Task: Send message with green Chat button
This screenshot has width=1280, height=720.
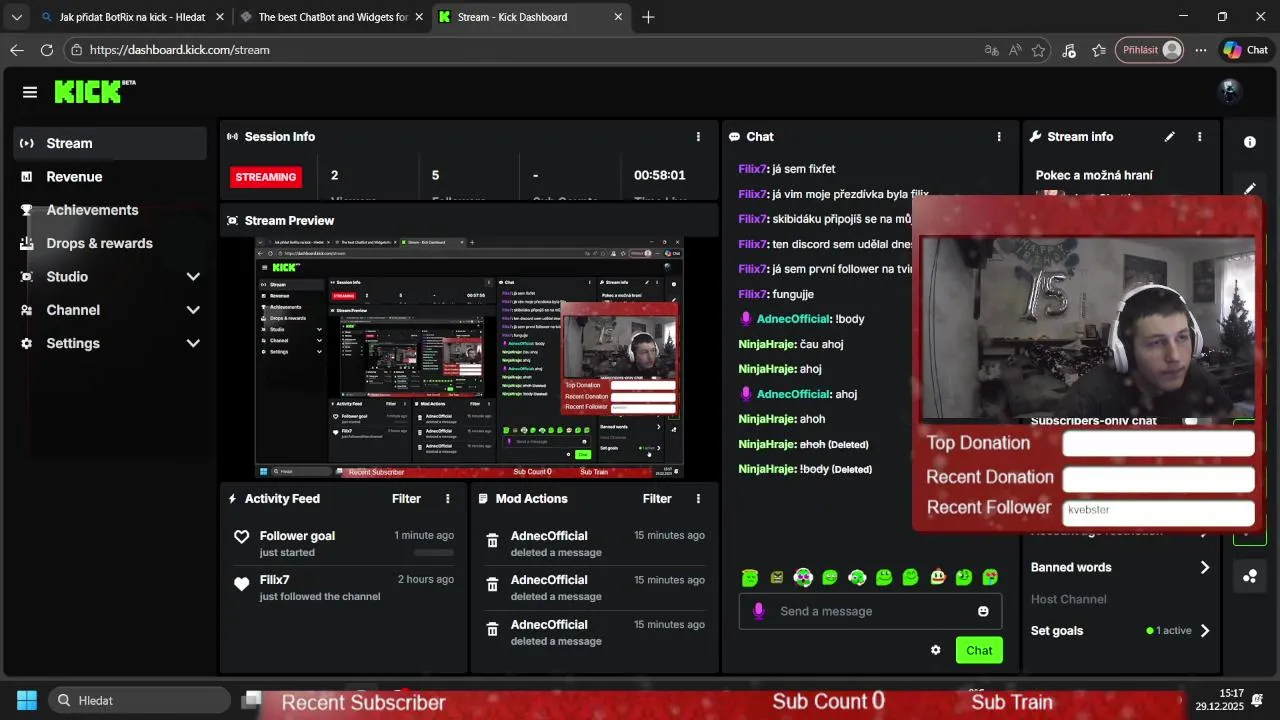Action: tap(979, 650)
